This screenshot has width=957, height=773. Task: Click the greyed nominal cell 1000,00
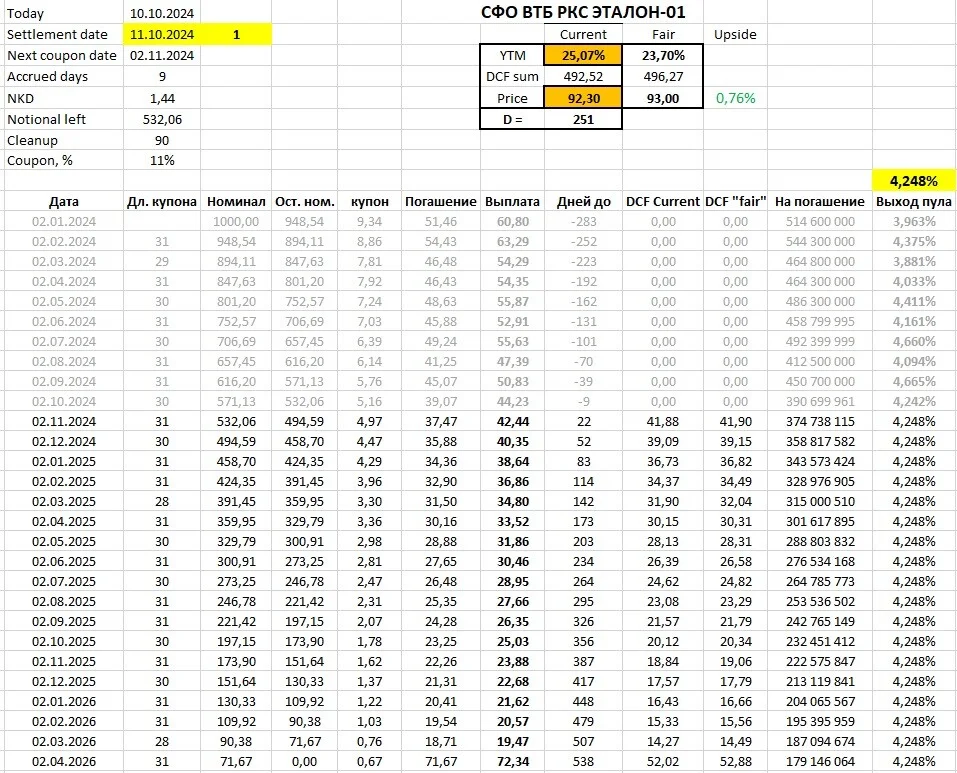tap(236, 222)
